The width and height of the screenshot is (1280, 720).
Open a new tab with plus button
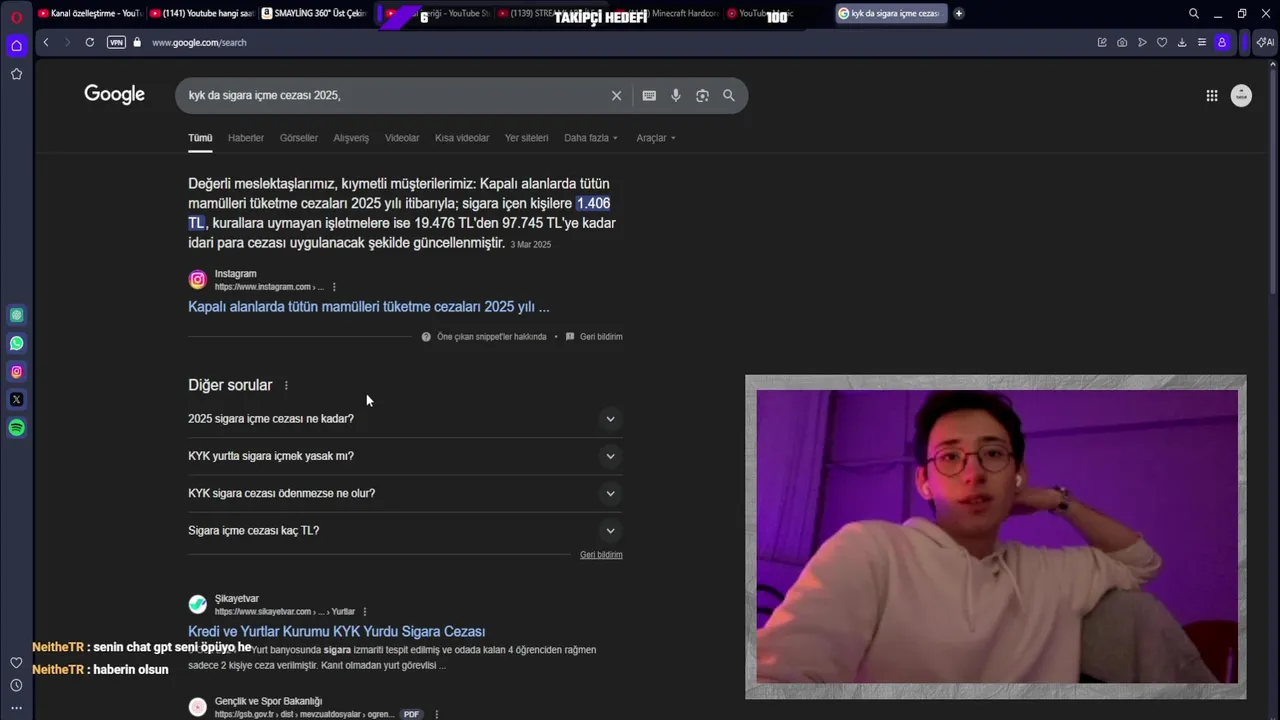pos(959,13)
